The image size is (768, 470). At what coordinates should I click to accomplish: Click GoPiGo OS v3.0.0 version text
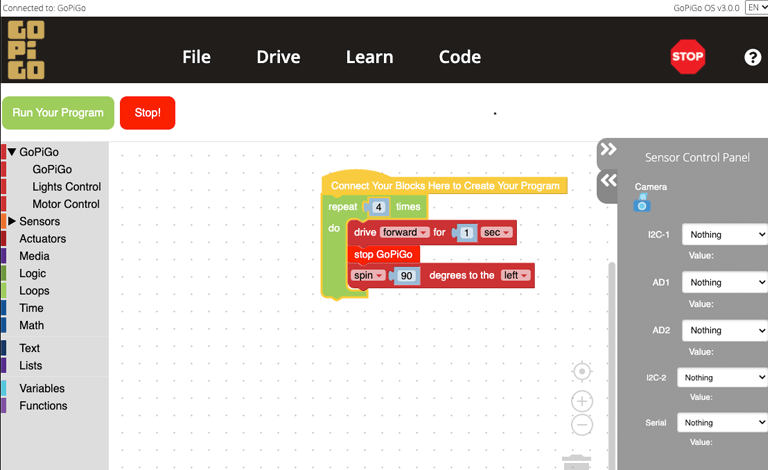706,8
